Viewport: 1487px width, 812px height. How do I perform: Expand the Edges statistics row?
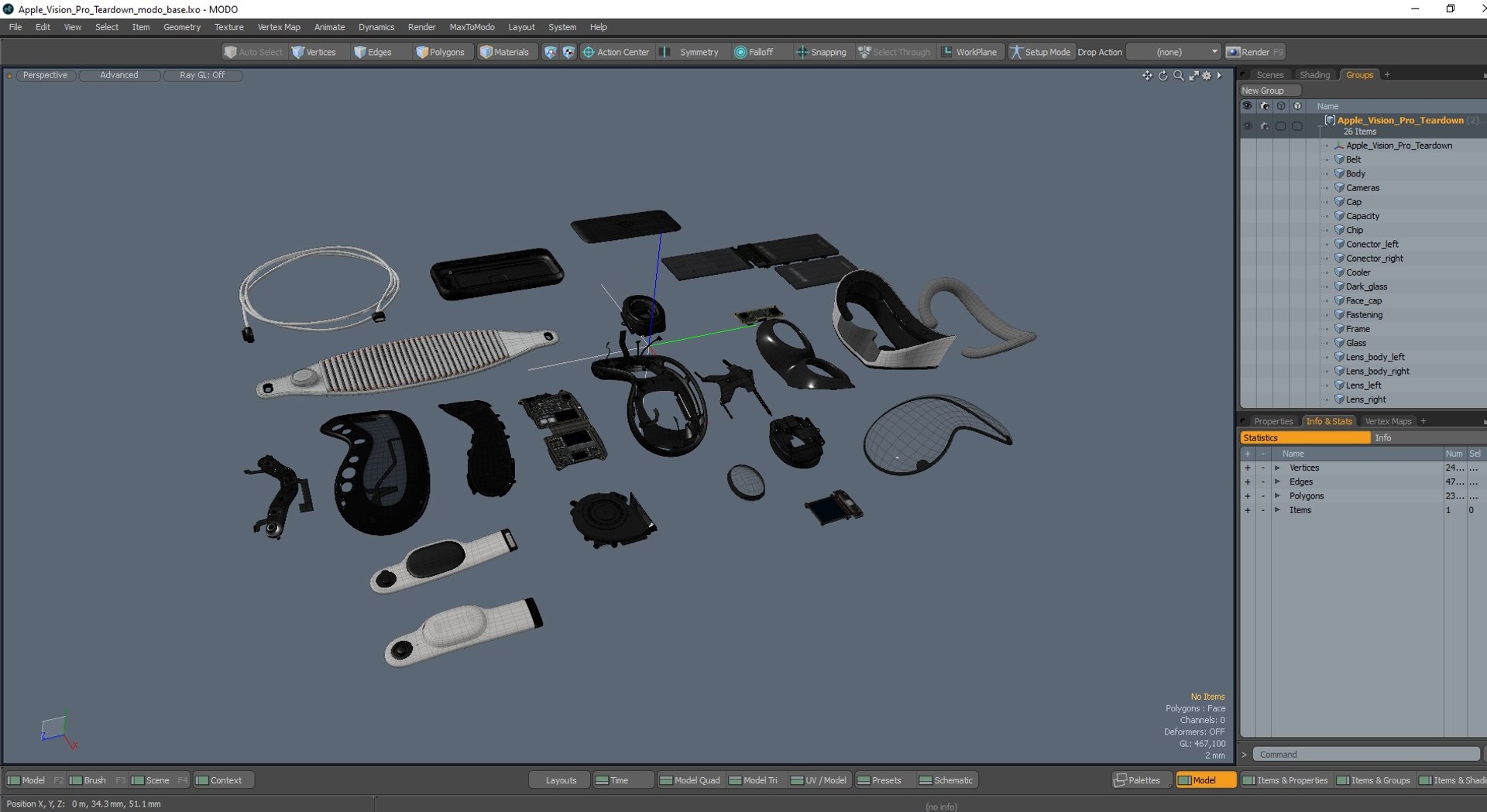pyautogui.click(x=1278, y=481)
